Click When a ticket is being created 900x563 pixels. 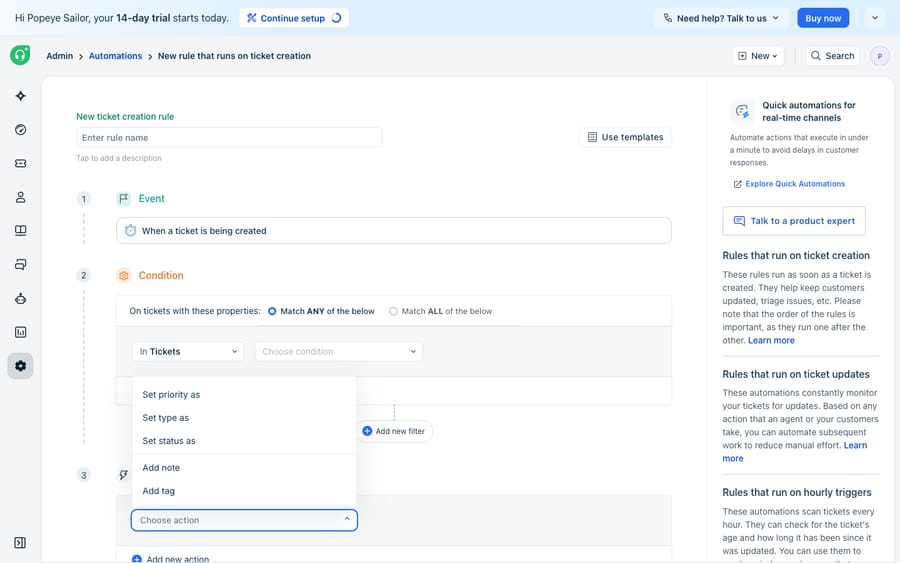click(394, 231)
